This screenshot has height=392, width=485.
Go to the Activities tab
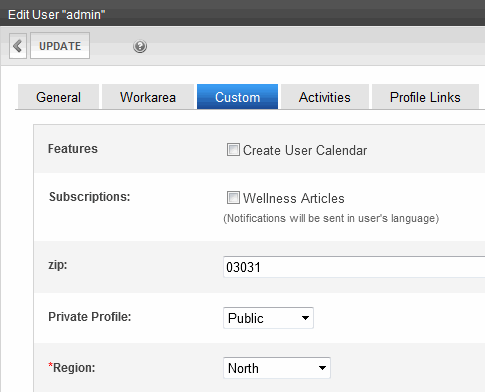click(x=325, y=97)
